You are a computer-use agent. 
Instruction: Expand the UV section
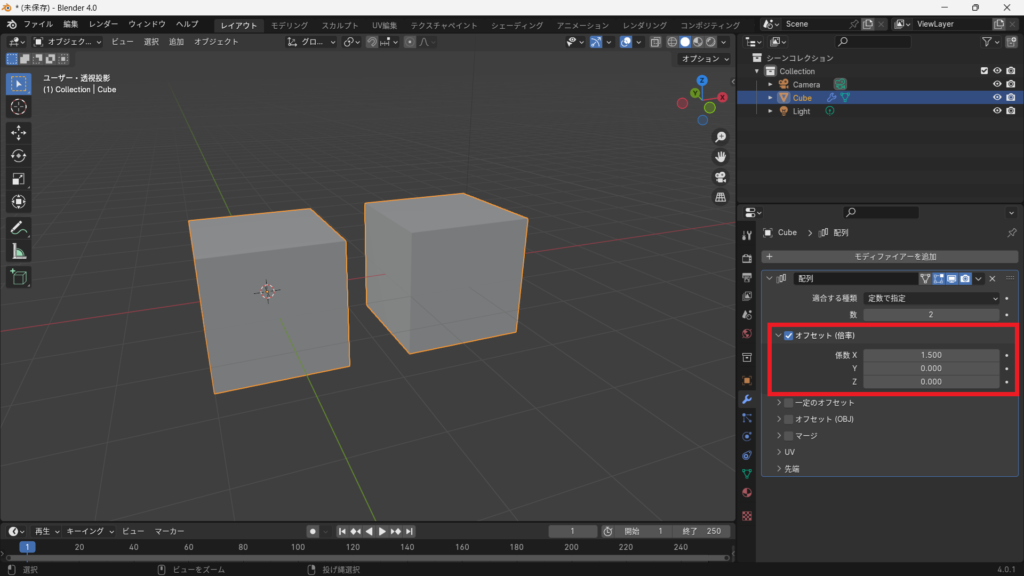[790, 452]
